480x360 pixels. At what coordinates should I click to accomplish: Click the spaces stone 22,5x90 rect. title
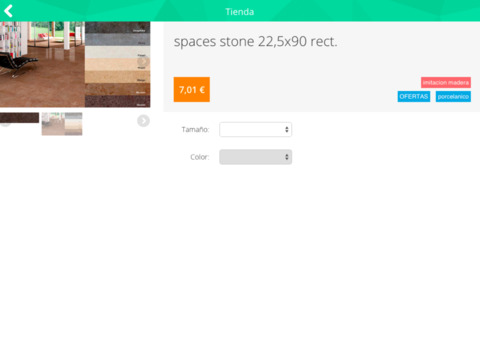pyautogui.click(x=256, y=42)
